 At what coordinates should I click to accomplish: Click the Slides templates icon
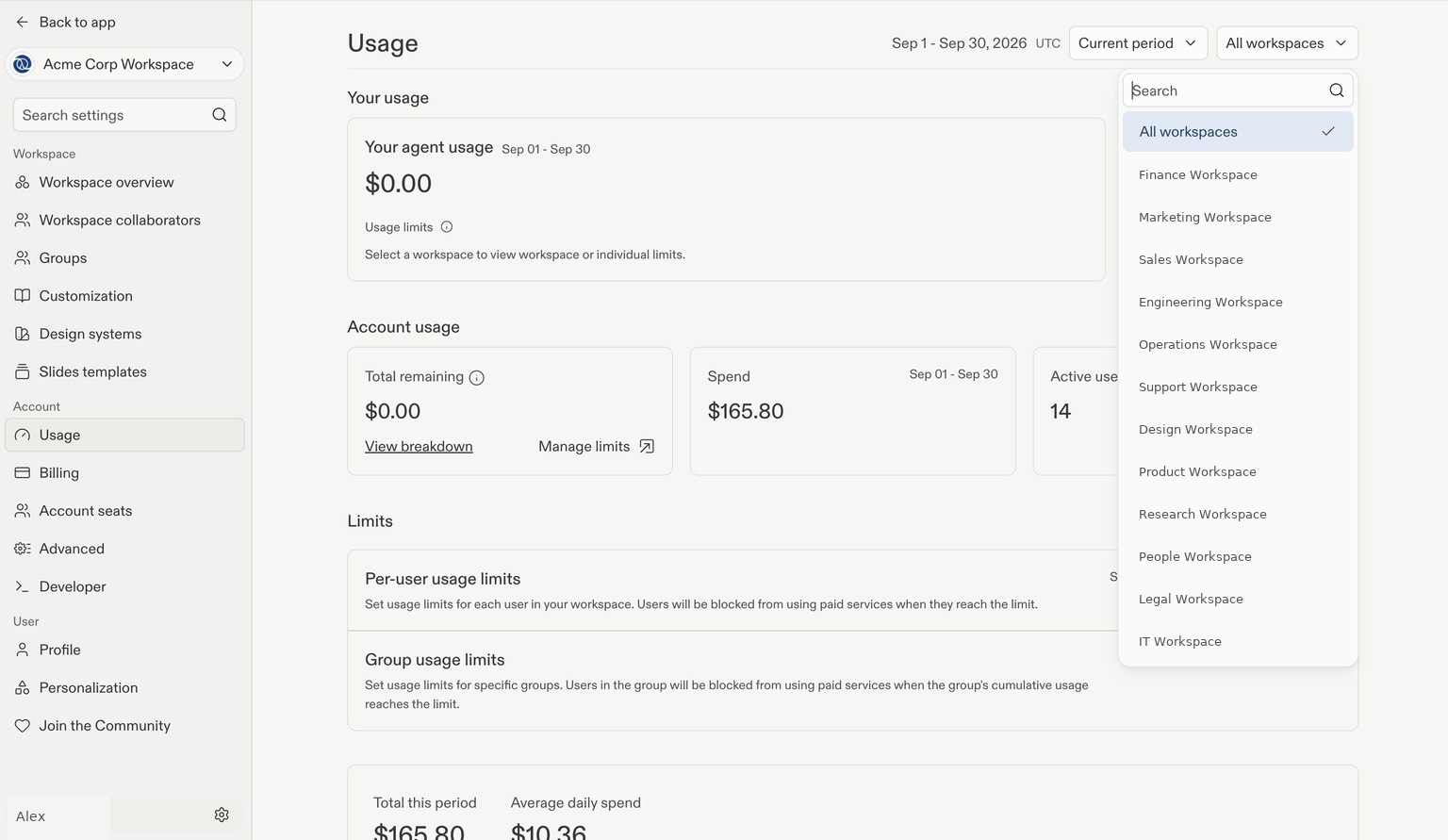click(23, 371)
